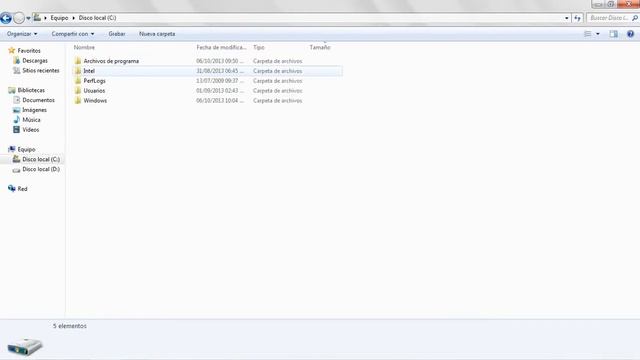Click the Vídeos film icon

pyautogui.click(x=16, y=129)
